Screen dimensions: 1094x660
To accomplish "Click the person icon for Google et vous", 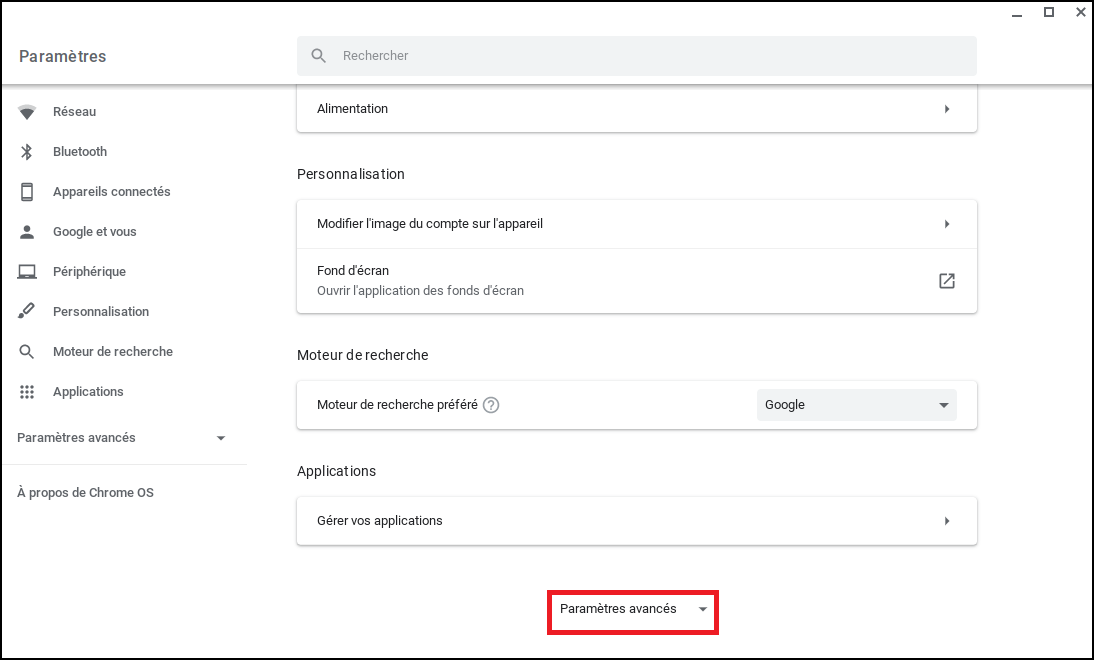I will 27,232.
